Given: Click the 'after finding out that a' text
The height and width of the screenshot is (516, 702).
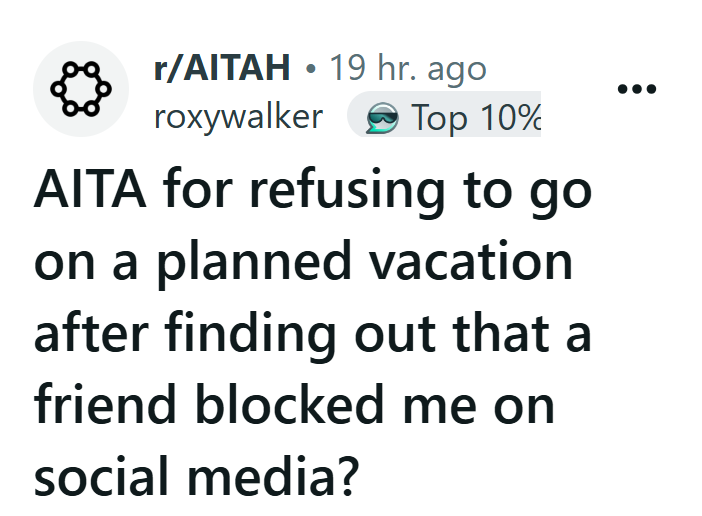Looking at the screenshot, I should (312, 331).
